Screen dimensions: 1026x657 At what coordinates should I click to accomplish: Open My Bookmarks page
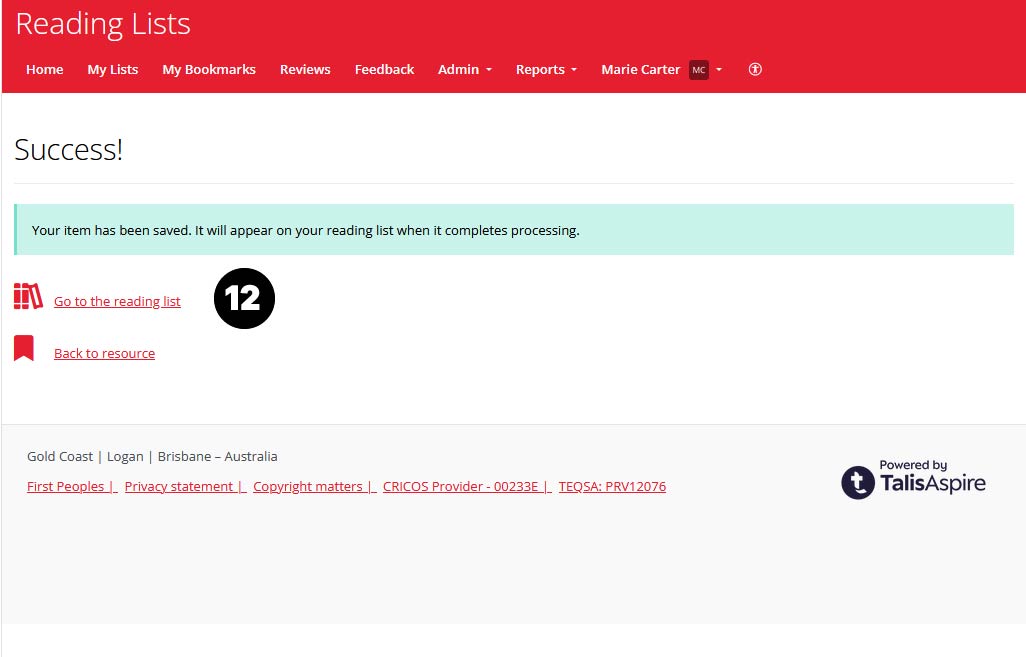click(x=209, y=70)
